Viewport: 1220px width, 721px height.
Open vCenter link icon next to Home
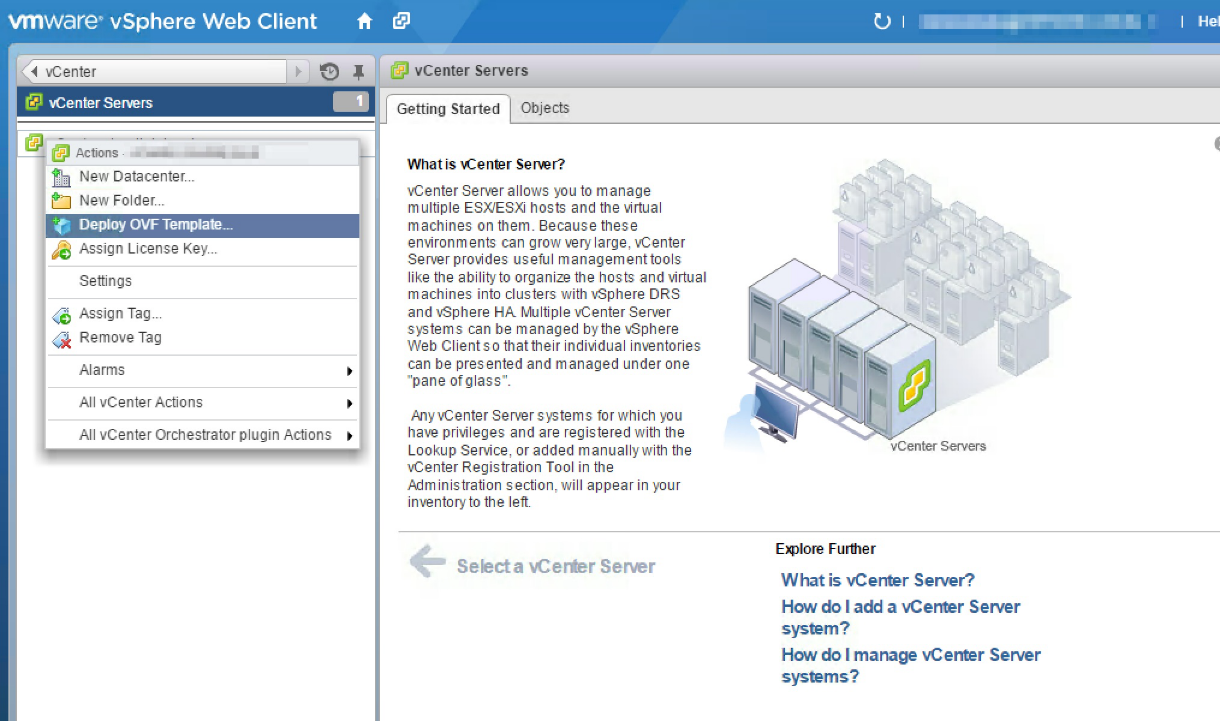click(401, 21)
